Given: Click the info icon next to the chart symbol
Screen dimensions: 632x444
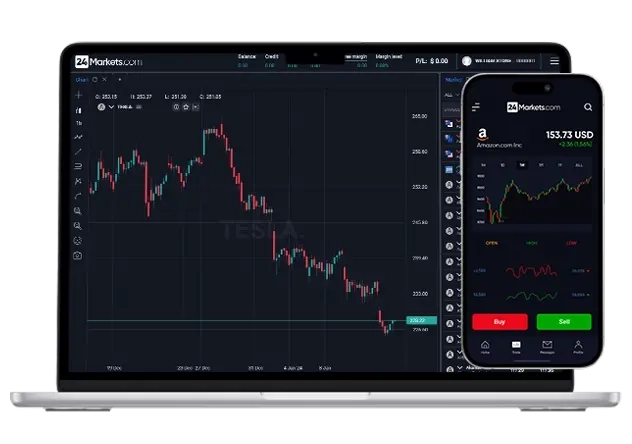Looking at the screenshot, I should click(x=176, y=107).
